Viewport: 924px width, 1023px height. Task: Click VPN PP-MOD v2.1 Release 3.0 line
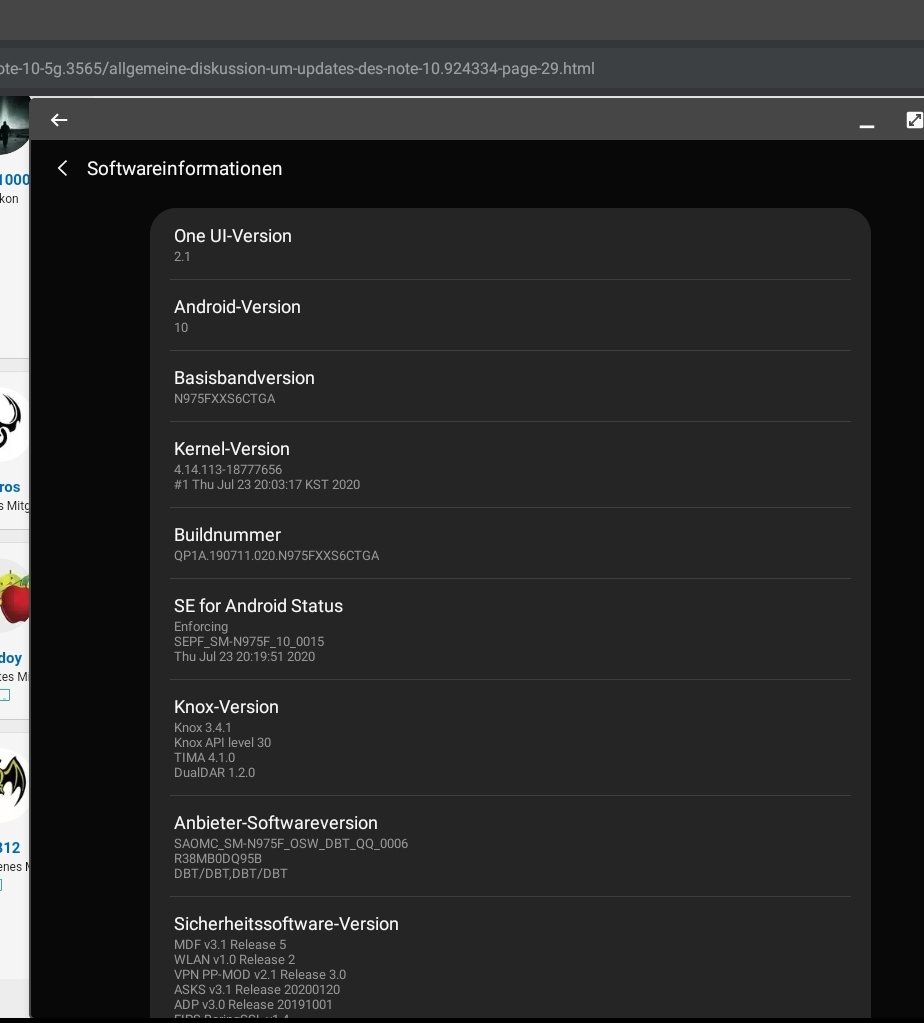pyautogui.click(x=260, y=975)
